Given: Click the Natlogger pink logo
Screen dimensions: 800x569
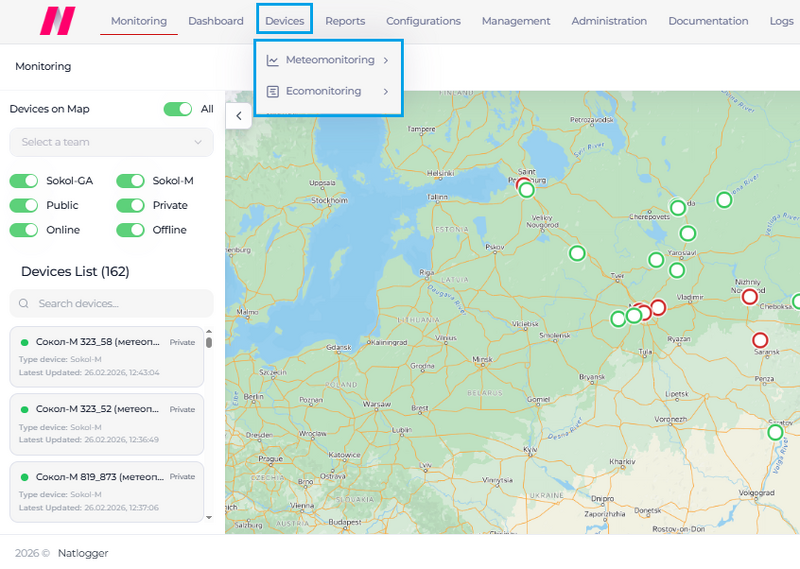Looking at the screenshot, I should coord(58,20).
